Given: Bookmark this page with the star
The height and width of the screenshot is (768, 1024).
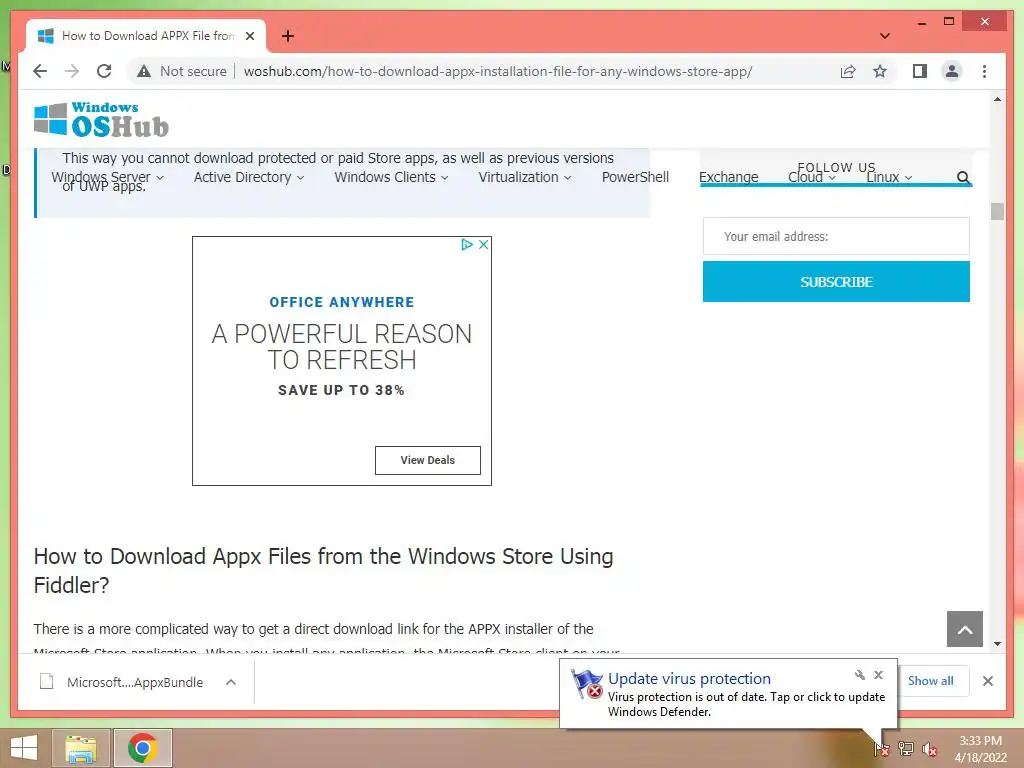Looking at the screenshot, I should [x=880, y=71].
